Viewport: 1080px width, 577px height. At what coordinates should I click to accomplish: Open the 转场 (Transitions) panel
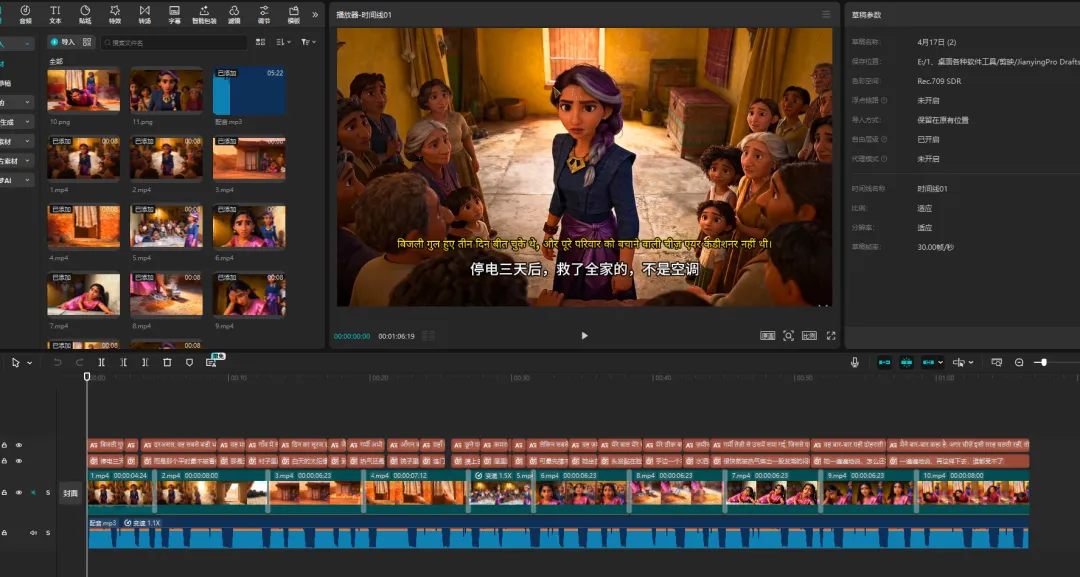tap(145, 13)
